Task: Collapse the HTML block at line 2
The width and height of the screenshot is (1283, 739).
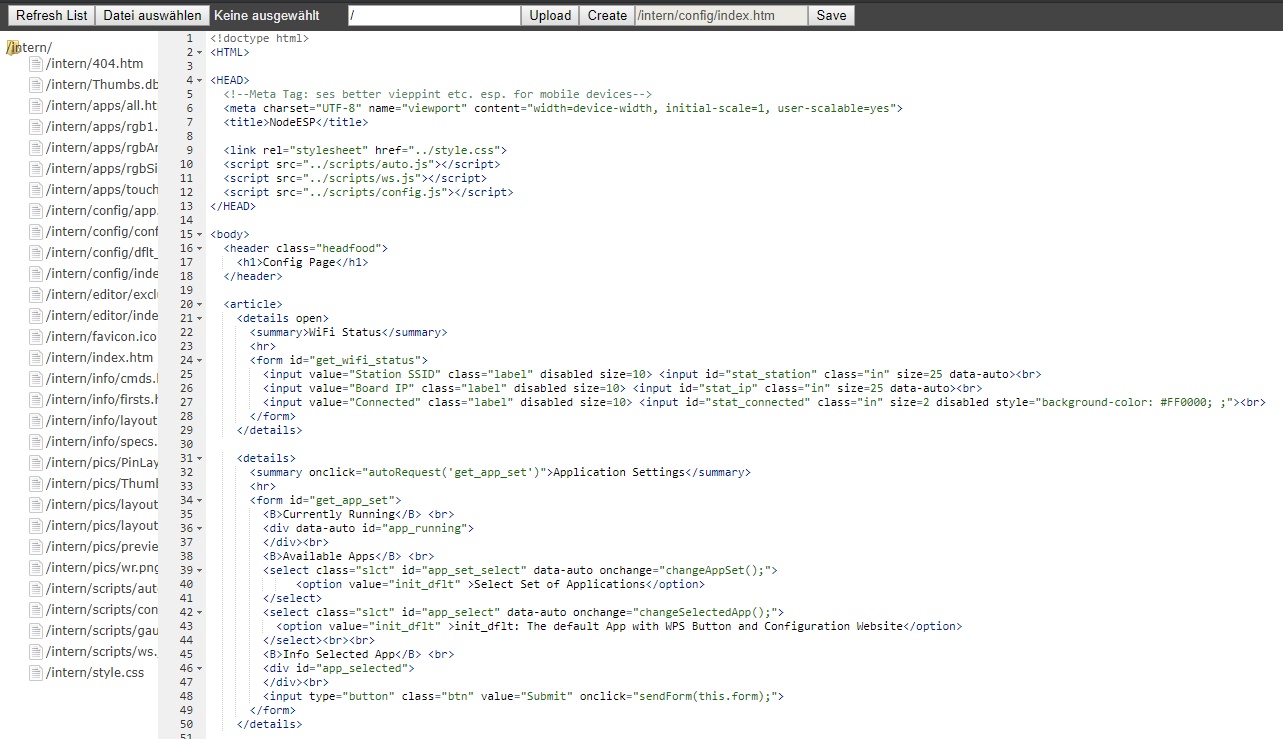Action: click(x=199, y=52)
